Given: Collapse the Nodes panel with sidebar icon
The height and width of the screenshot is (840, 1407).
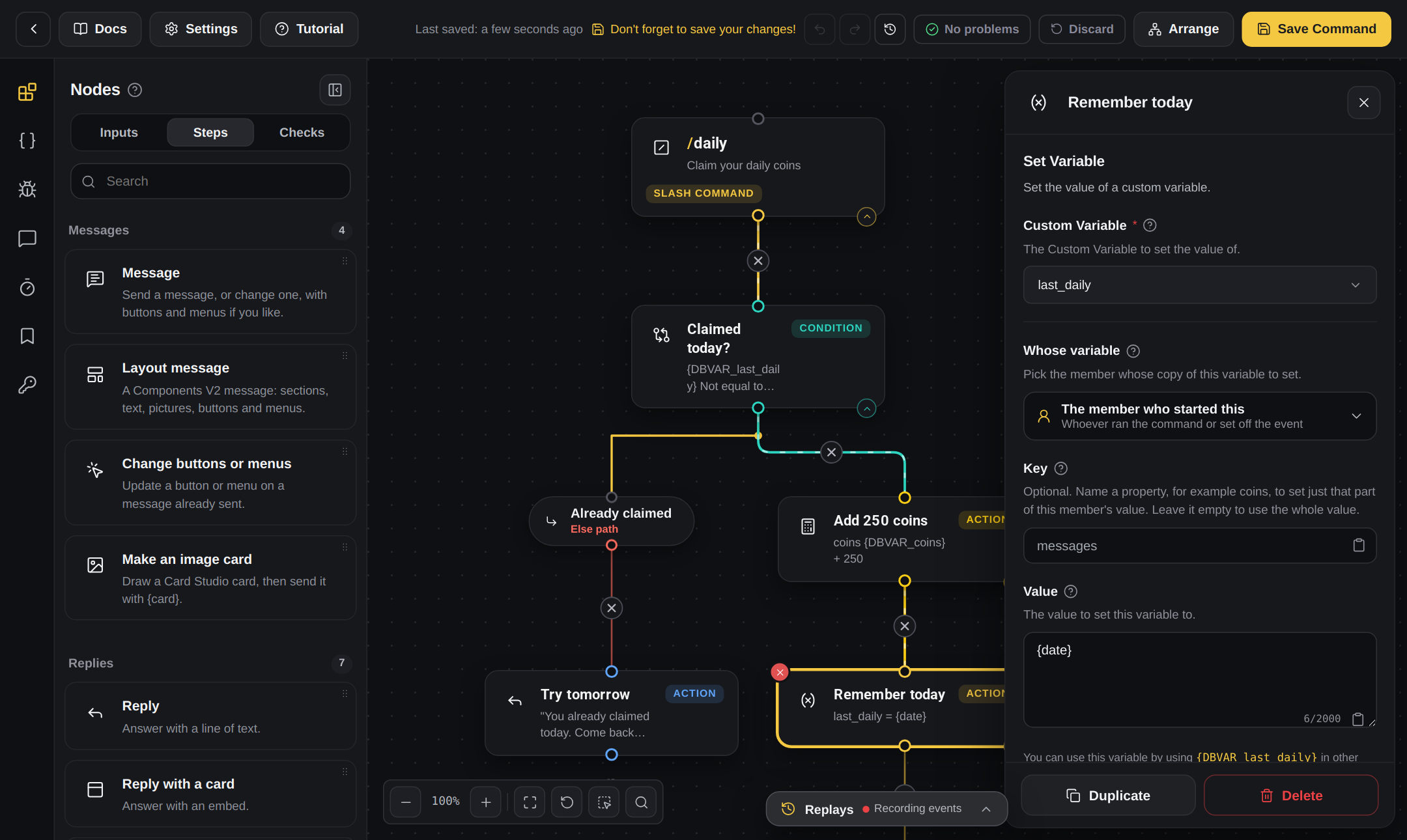Looking at the screenshot, I should pos(335,90).
